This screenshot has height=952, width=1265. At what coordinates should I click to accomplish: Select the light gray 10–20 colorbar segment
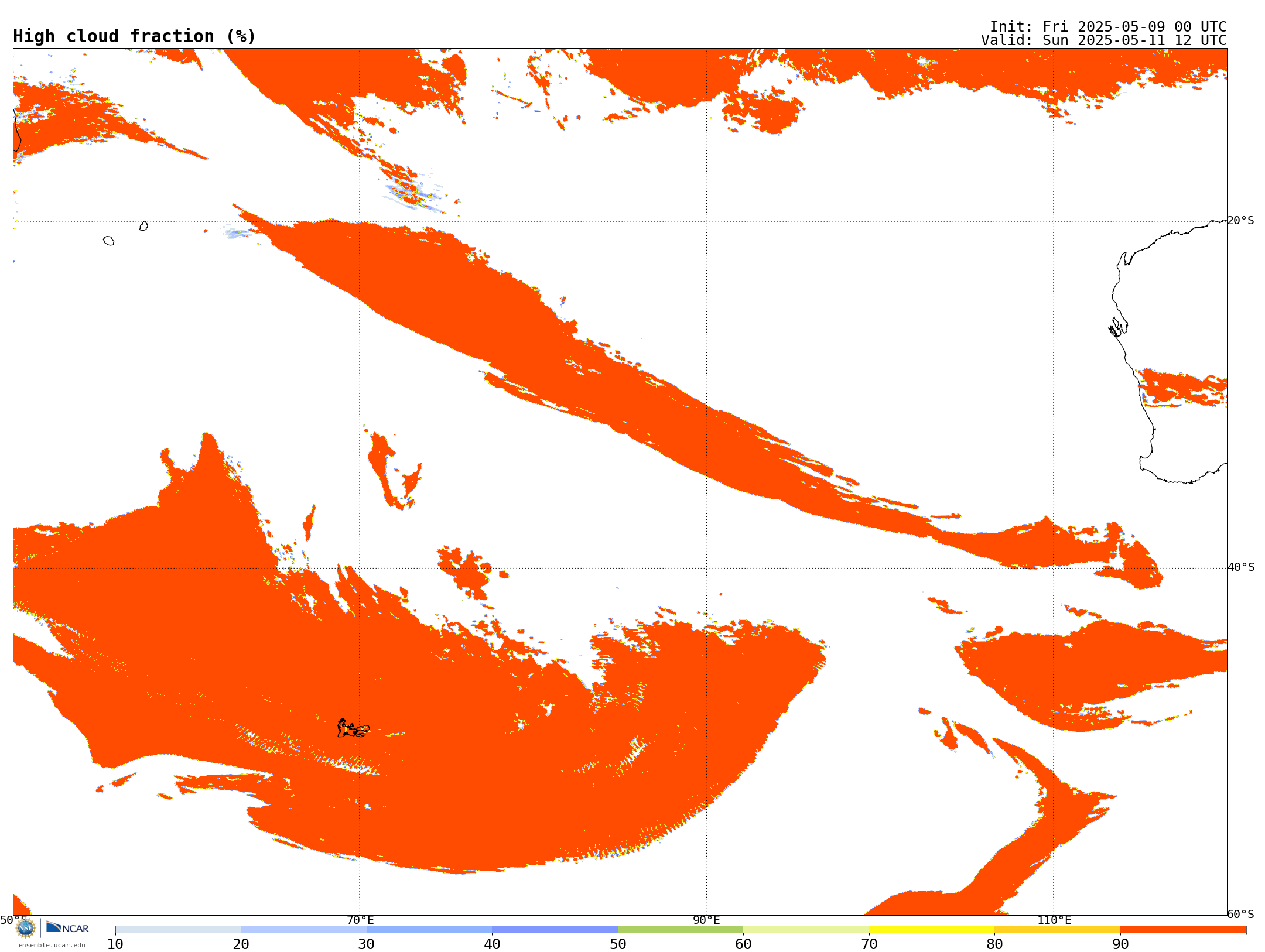(x=178, y=930)
